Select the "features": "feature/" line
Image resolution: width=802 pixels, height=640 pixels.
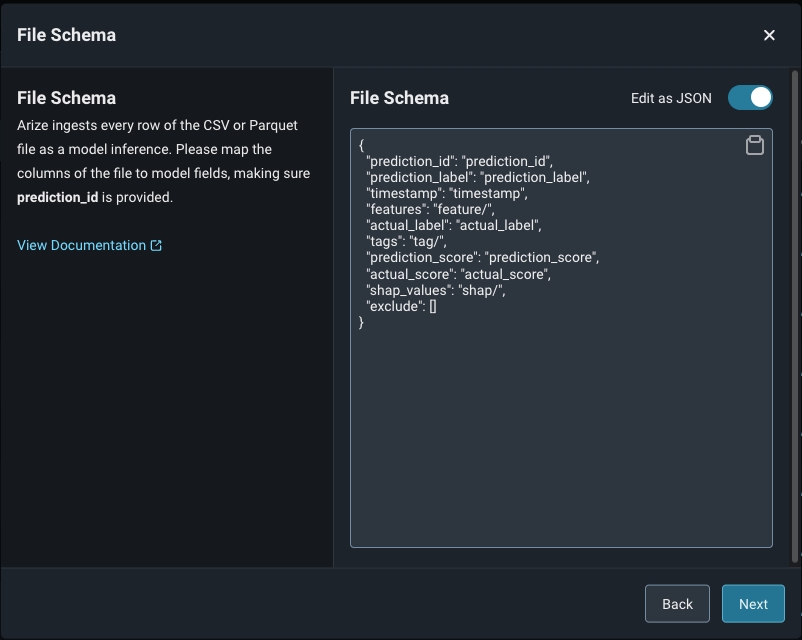point(430,209)
